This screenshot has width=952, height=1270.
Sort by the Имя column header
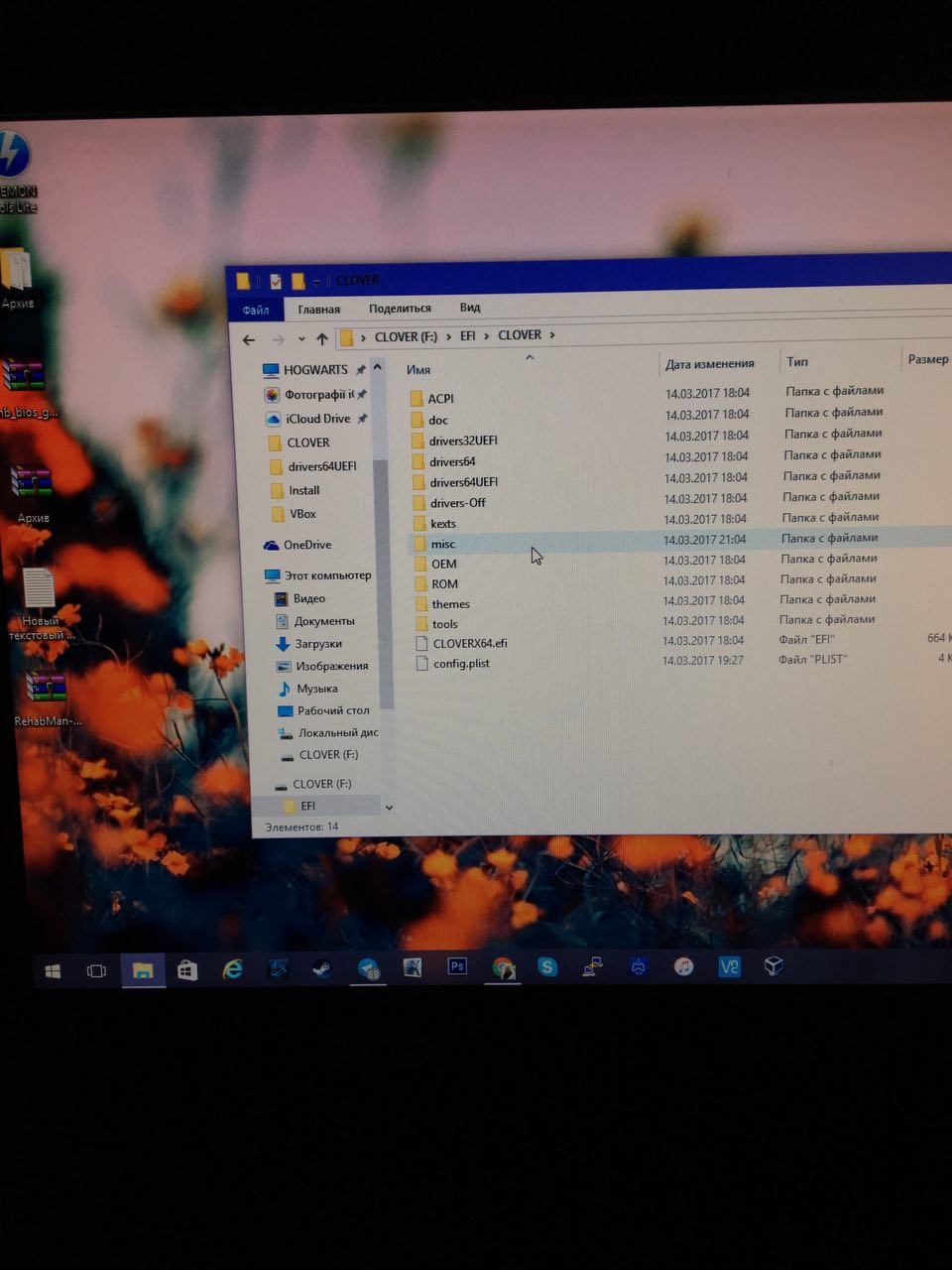(418, 369)
